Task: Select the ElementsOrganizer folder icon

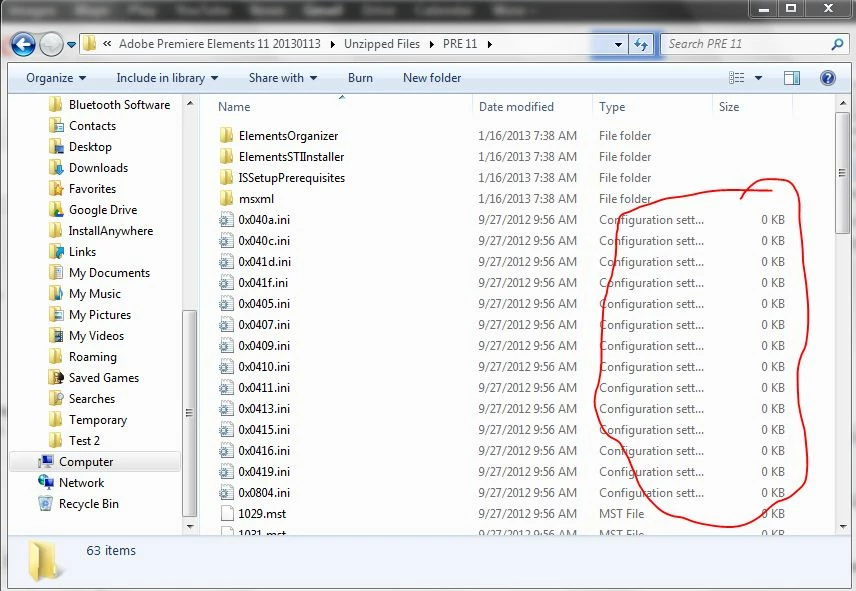Action: (226, 136)
